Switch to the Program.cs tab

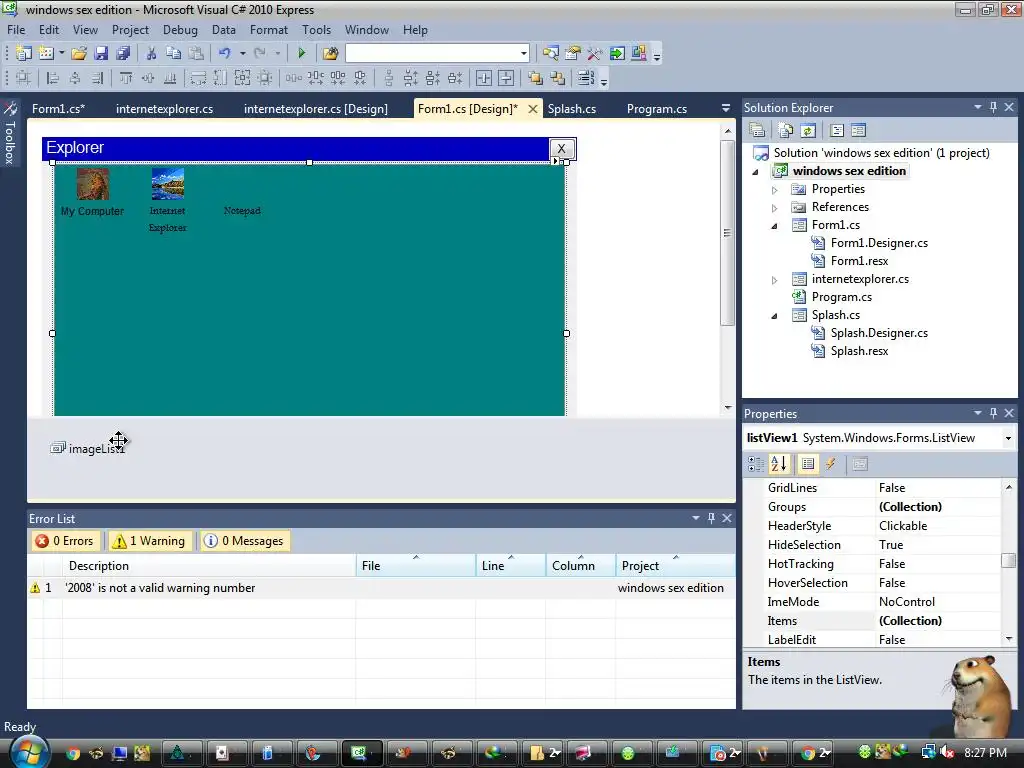(656, 109)
